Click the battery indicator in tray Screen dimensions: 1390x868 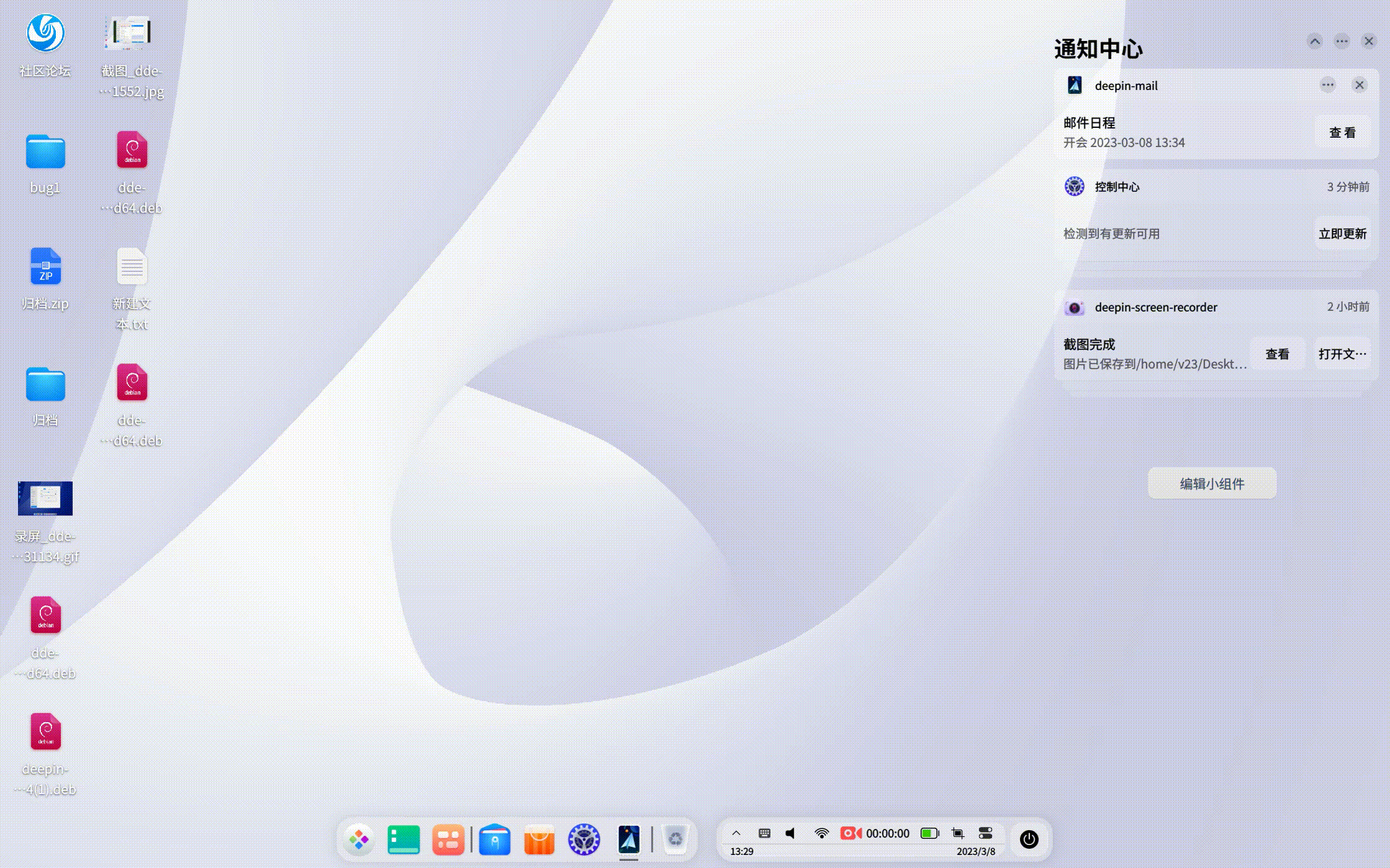930,833
